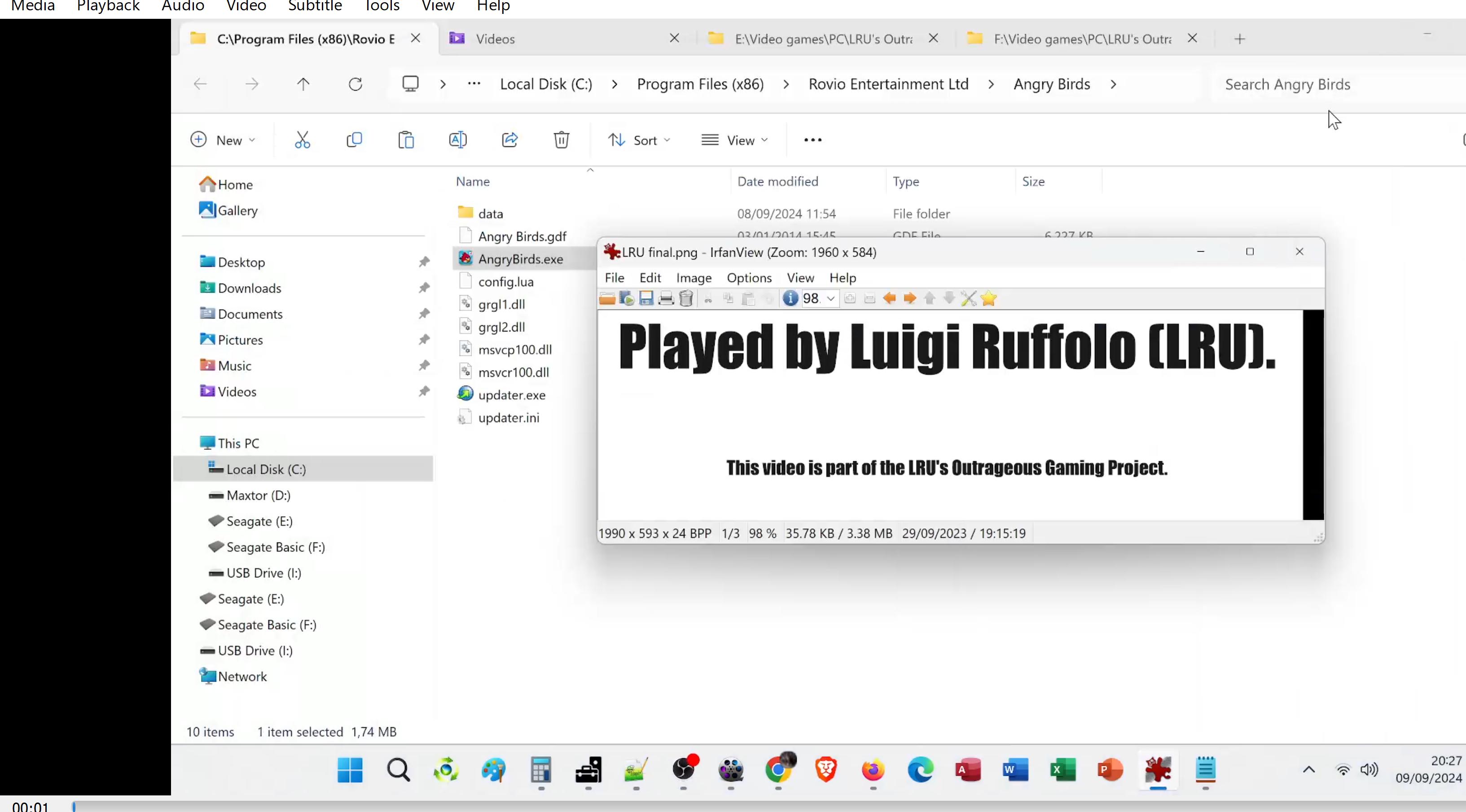This screenshot has height=812, width=1466.
Task: Open the New item dropdown
Action: pos(223,140)
